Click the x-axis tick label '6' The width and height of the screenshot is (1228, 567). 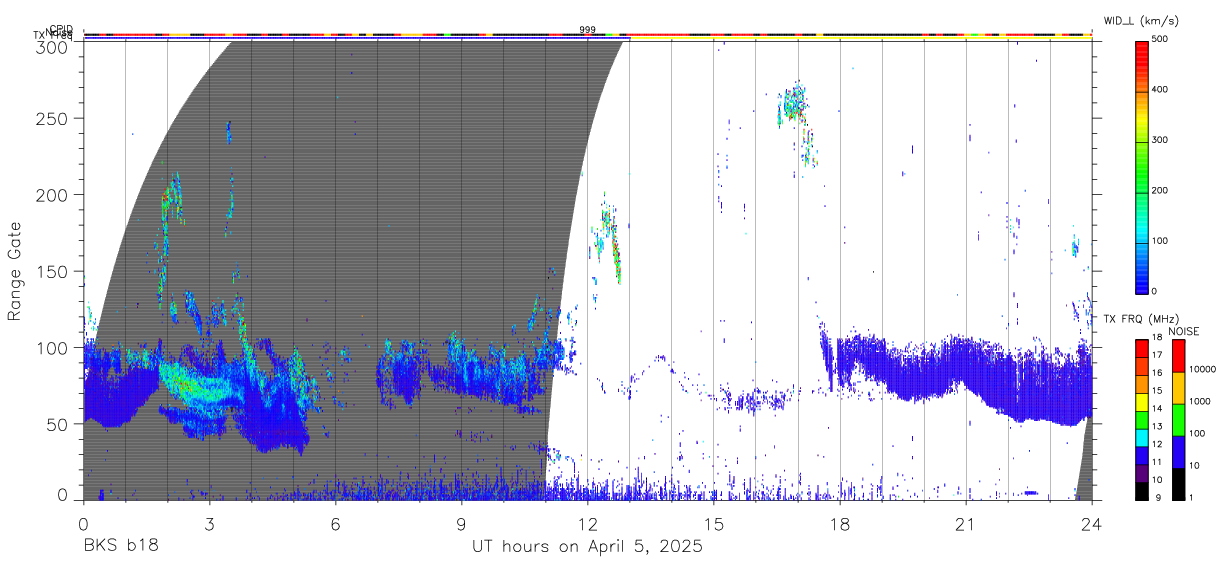point(335,524)
